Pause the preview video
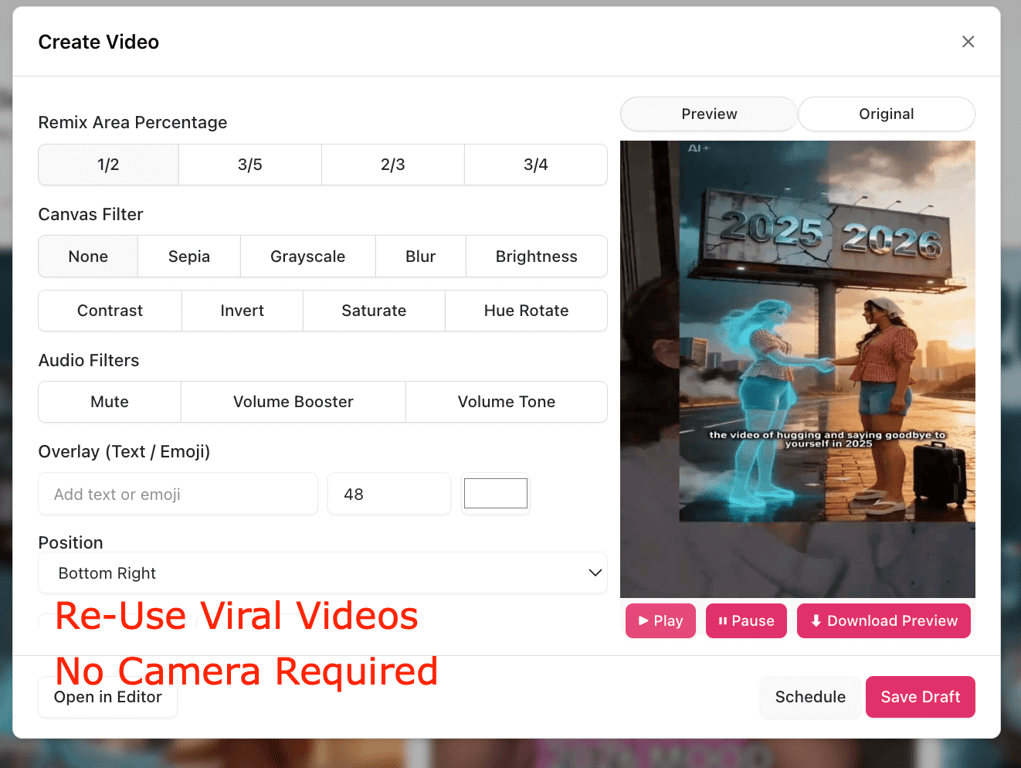Screen dimensions: 1021x768 point(746,621)
